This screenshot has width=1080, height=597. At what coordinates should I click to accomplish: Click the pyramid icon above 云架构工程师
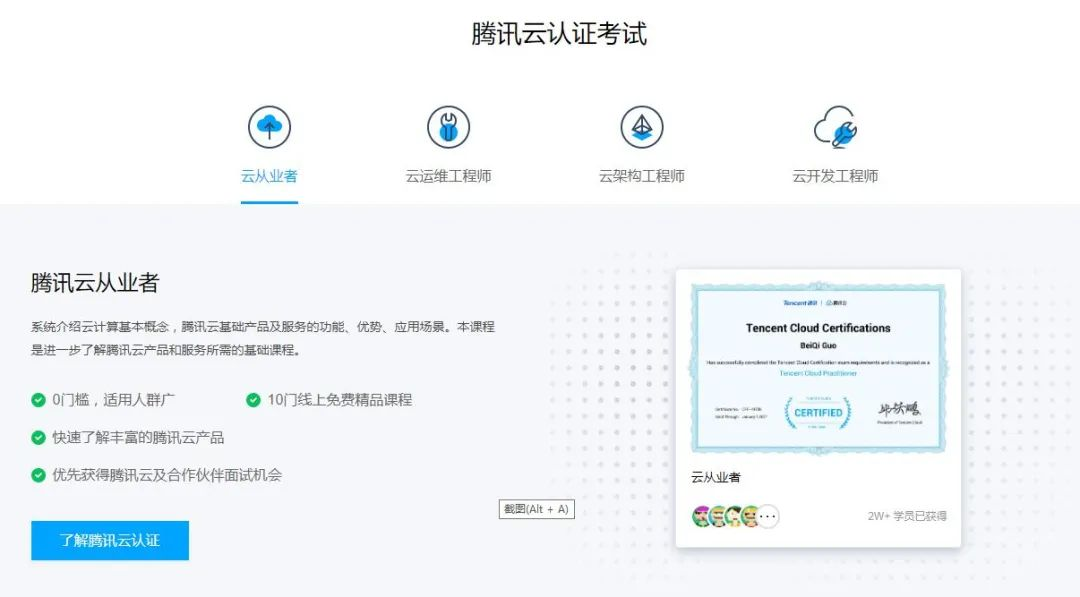642,127
